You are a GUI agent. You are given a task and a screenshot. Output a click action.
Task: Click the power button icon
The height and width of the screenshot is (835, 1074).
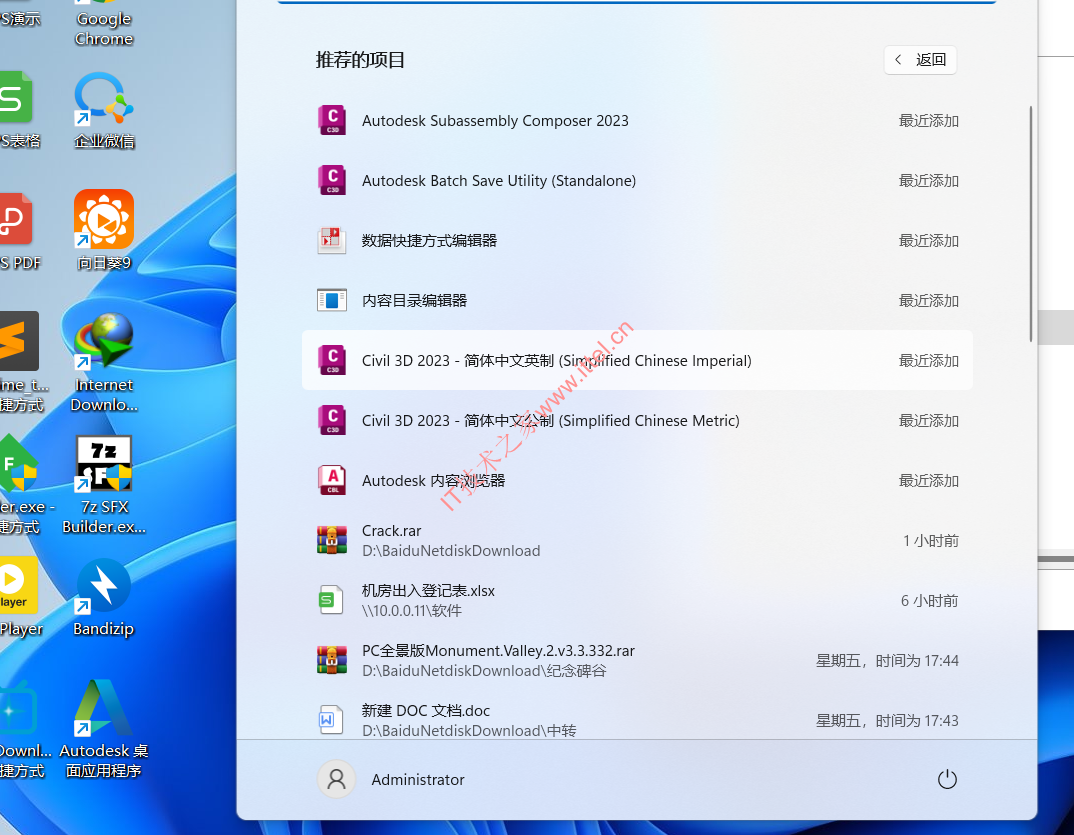tap(947, 779)
